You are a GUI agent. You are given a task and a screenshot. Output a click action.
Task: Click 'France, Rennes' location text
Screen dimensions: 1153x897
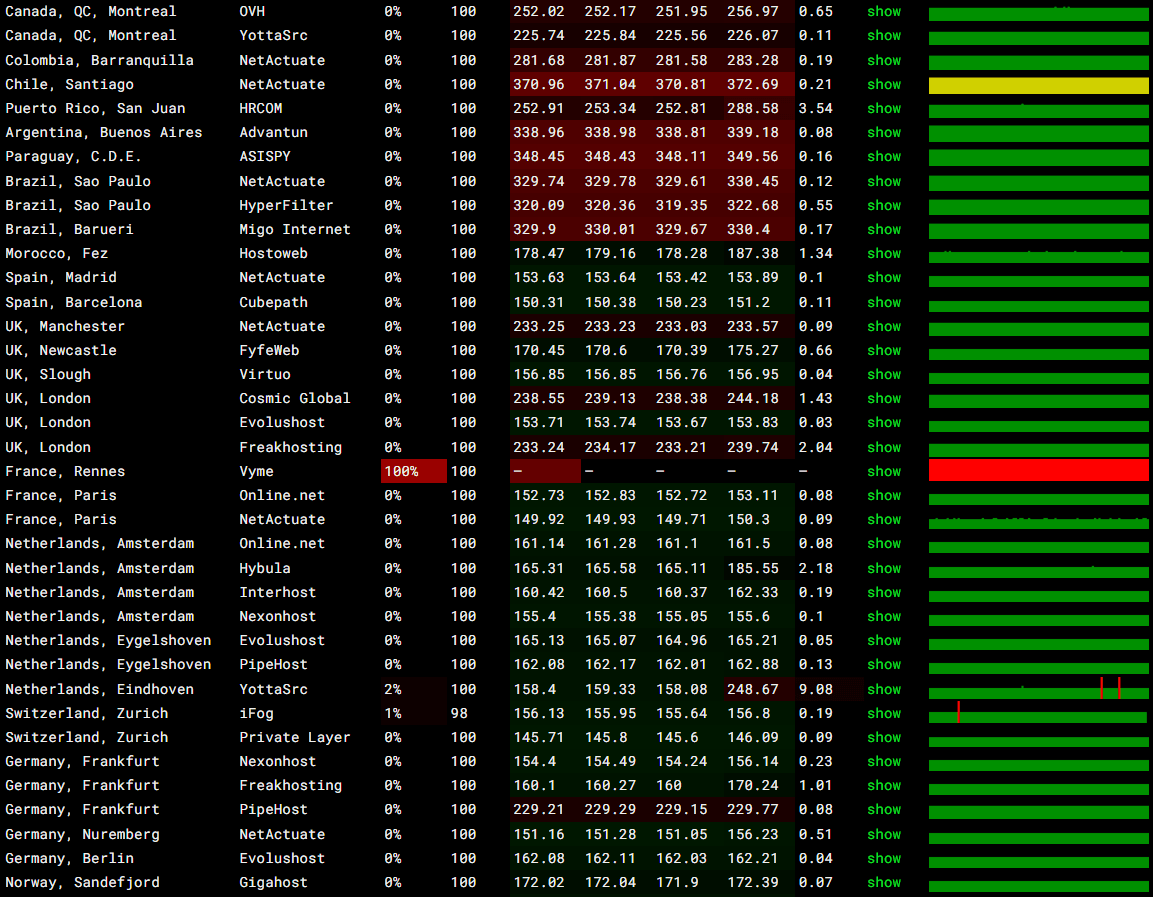click(x=65, y=471)
